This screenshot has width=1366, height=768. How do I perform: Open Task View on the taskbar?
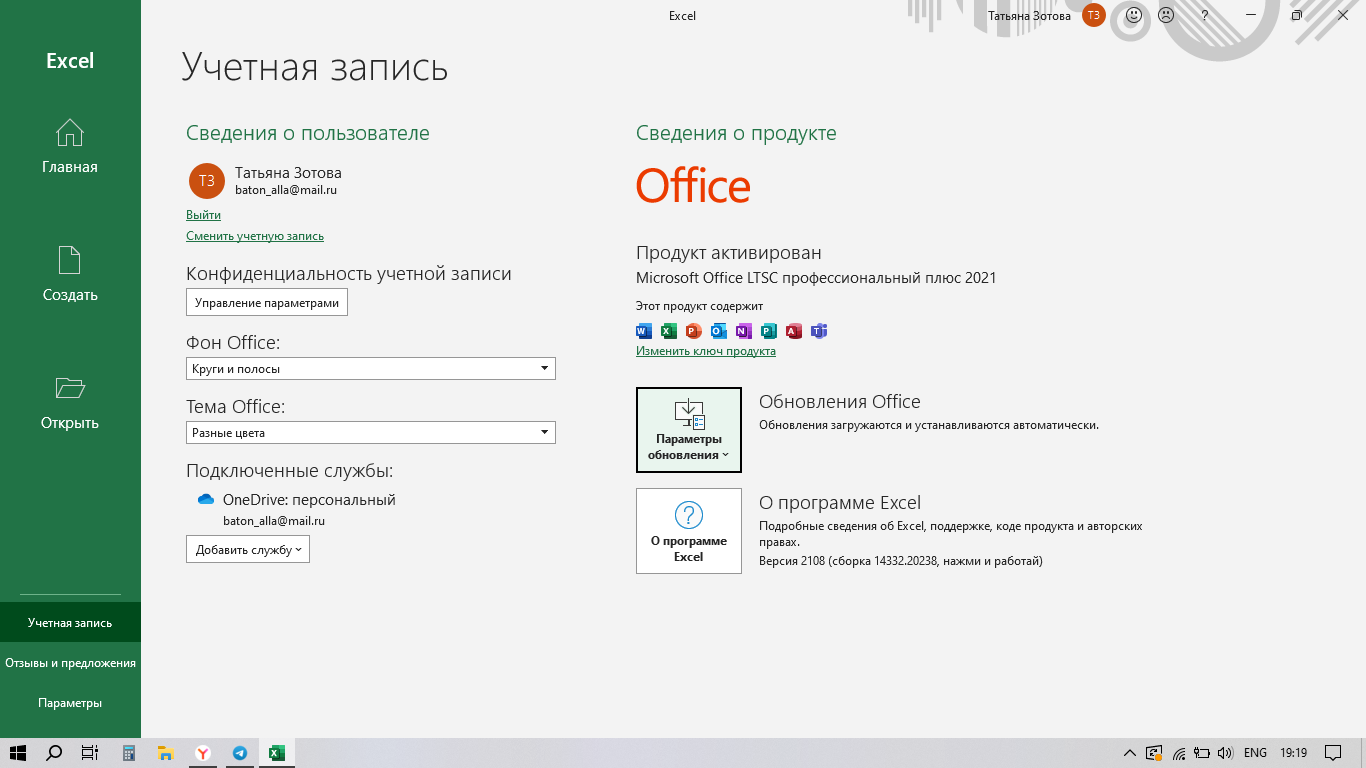(90, 753)
